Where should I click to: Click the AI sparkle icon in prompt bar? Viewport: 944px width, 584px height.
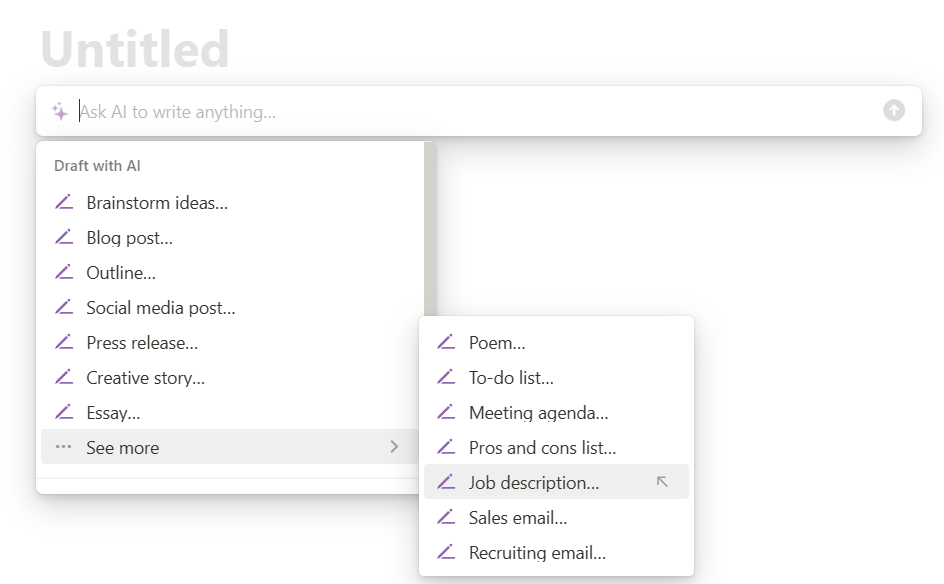[60, 112]
